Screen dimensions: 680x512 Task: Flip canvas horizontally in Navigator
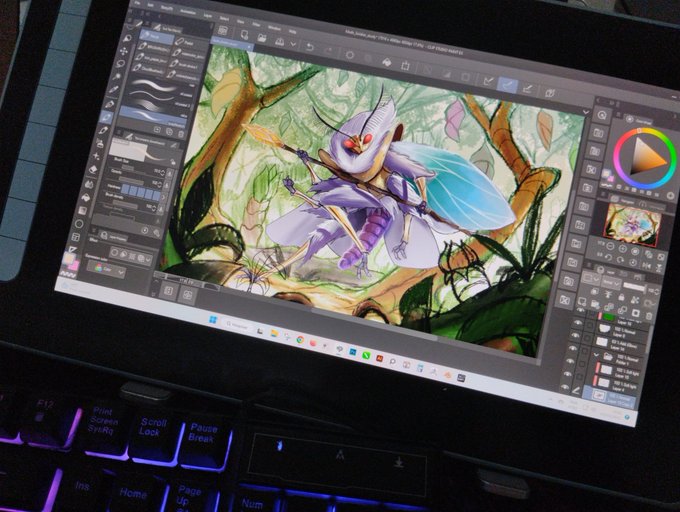[x=646, y=265]
